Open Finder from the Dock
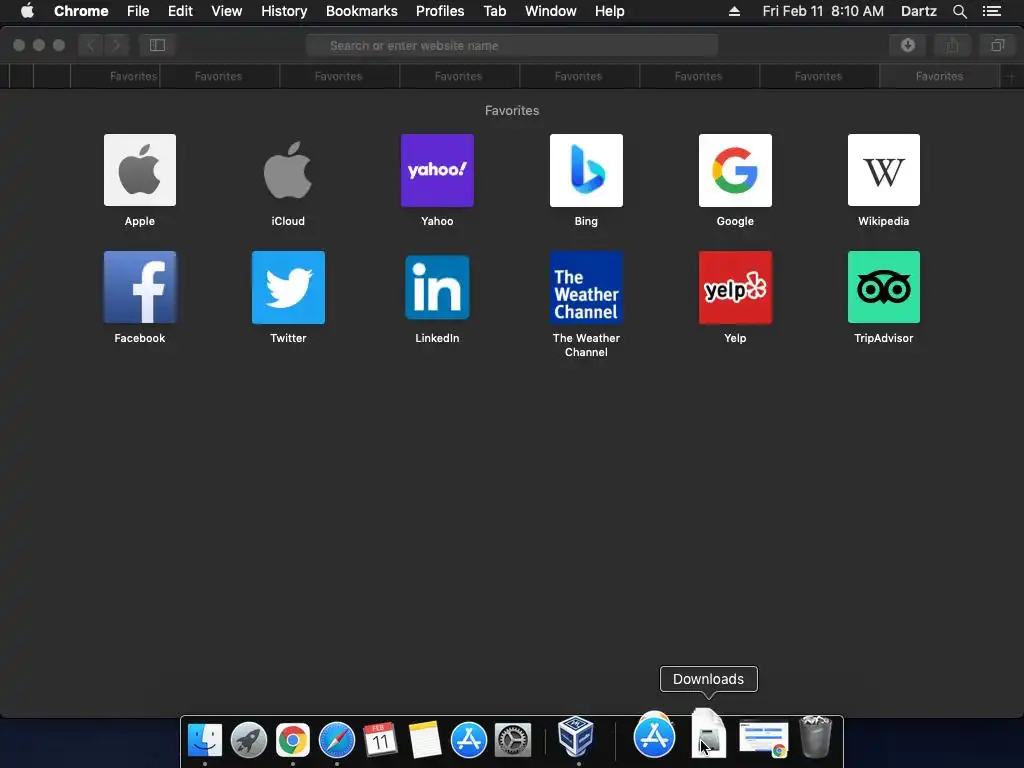 point(205,740)
